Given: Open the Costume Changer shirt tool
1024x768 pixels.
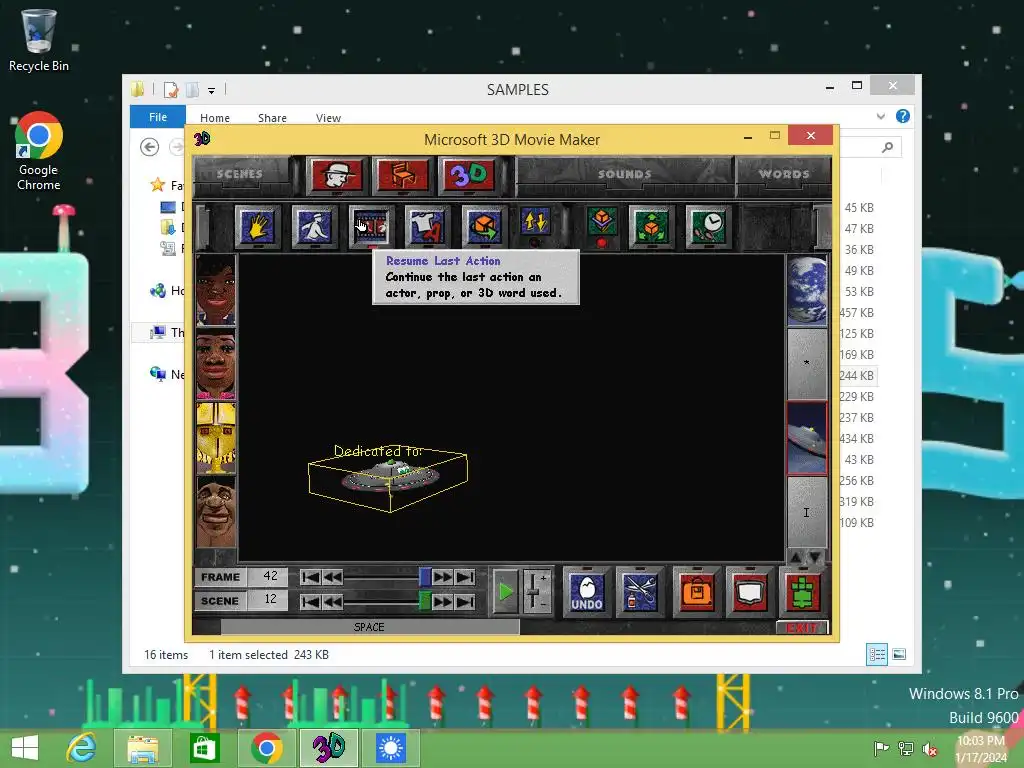Looking at the screenshot, I should (x=427, y=227).
